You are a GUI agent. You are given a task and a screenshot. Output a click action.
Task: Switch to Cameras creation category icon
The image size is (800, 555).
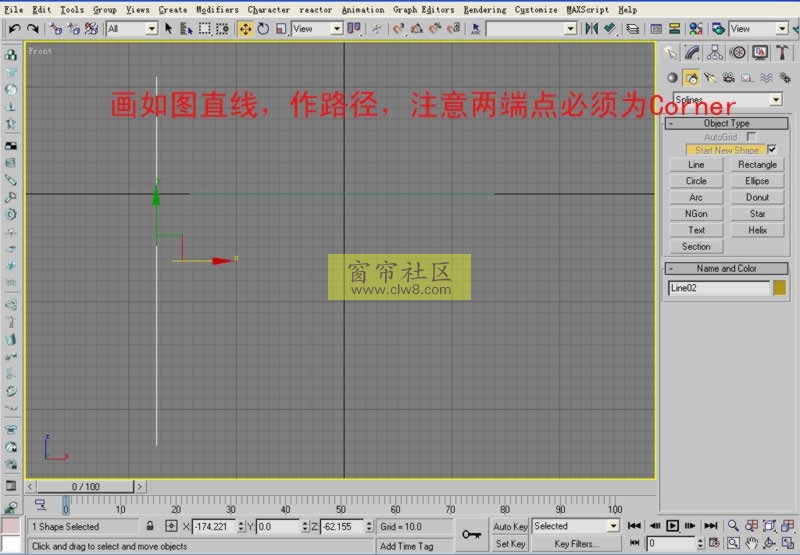click(728, 77)
